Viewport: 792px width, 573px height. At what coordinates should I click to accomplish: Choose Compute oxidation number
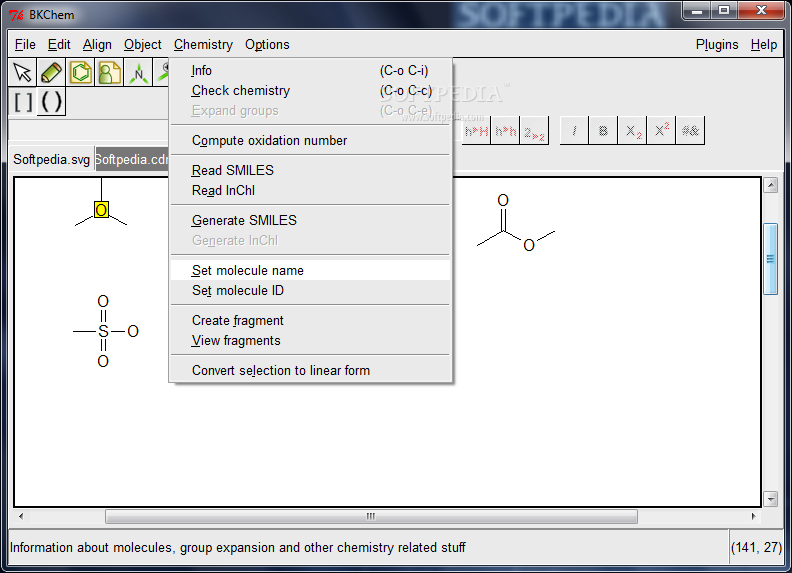pyautogui.click(x=310, y=140)
